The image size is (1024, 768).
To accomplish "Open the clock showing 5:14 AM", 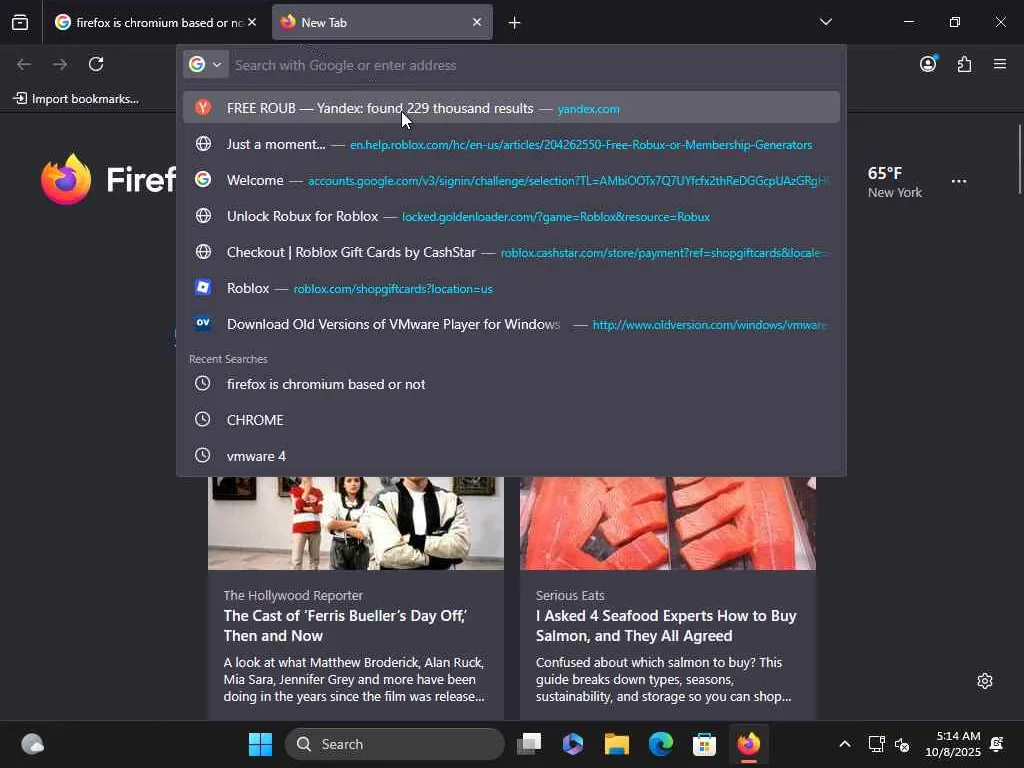I will (x=953, y=744).
